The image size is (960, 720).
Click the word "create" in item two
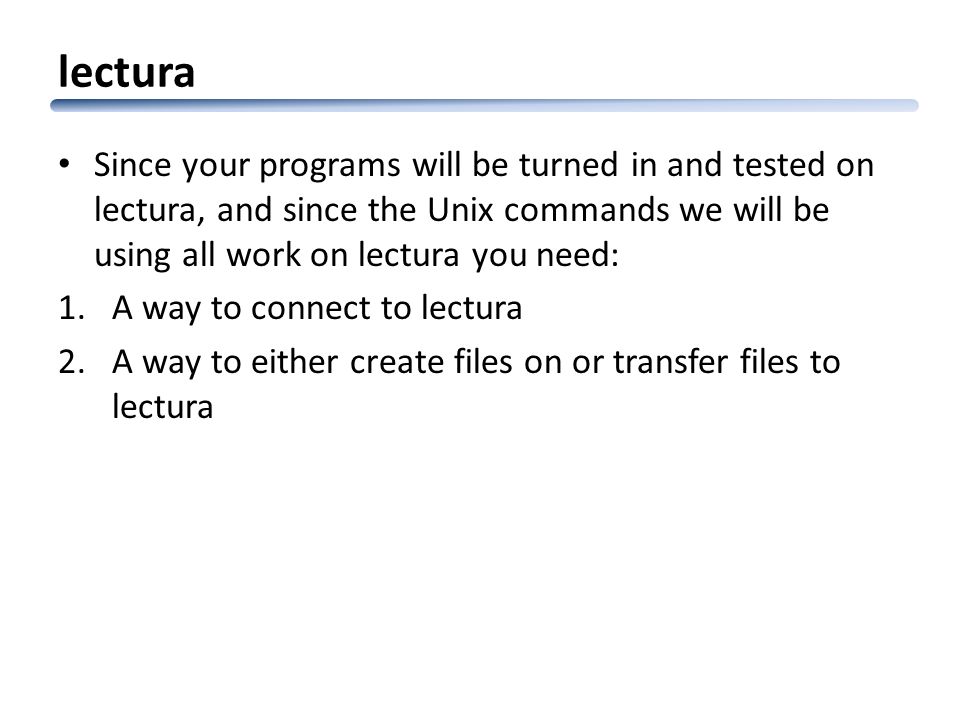click(x=397, y=362)
